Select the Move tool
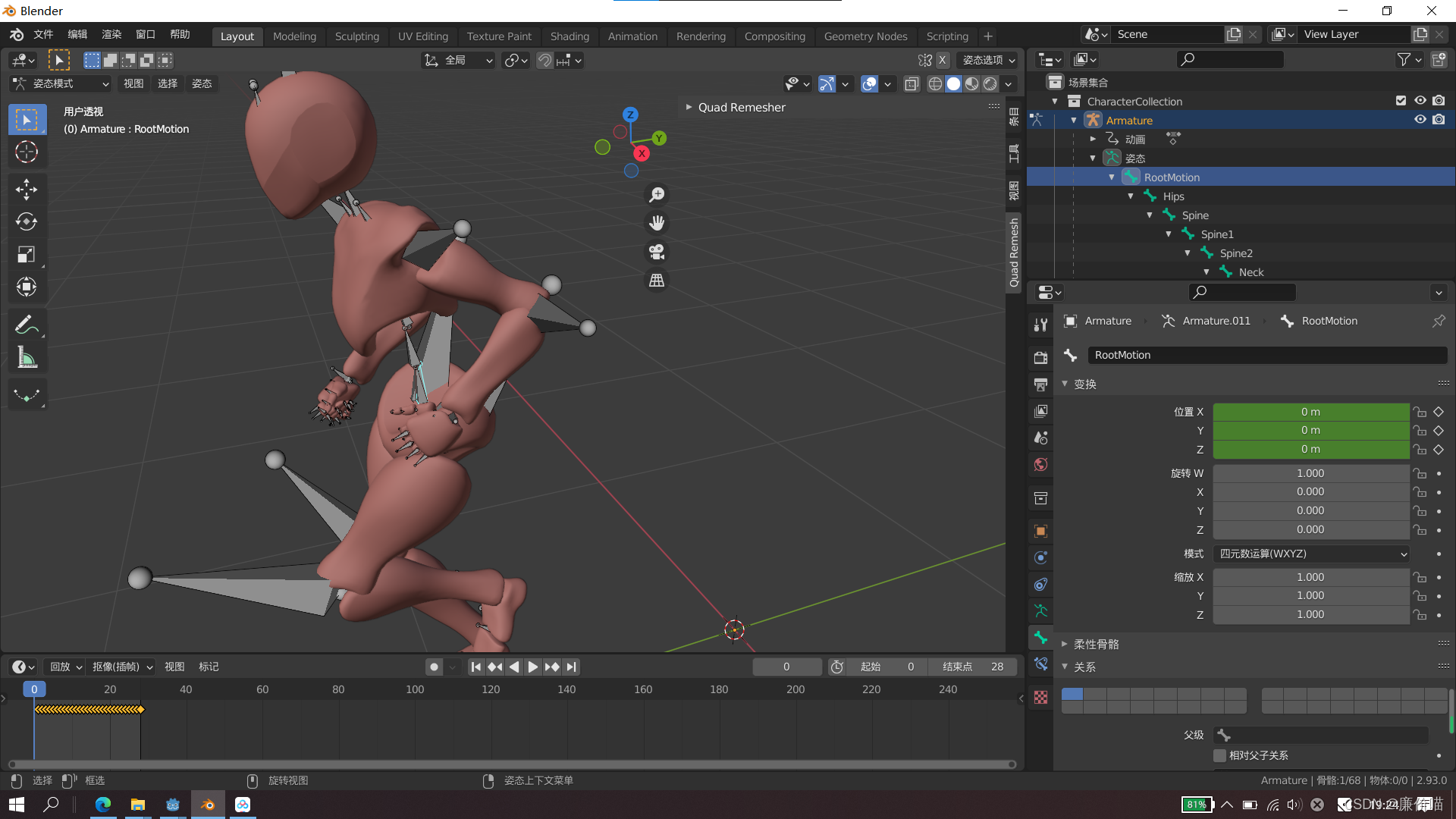Image resolution: width=1456 pixels, height=819 pixels. [x=27, y=190]
